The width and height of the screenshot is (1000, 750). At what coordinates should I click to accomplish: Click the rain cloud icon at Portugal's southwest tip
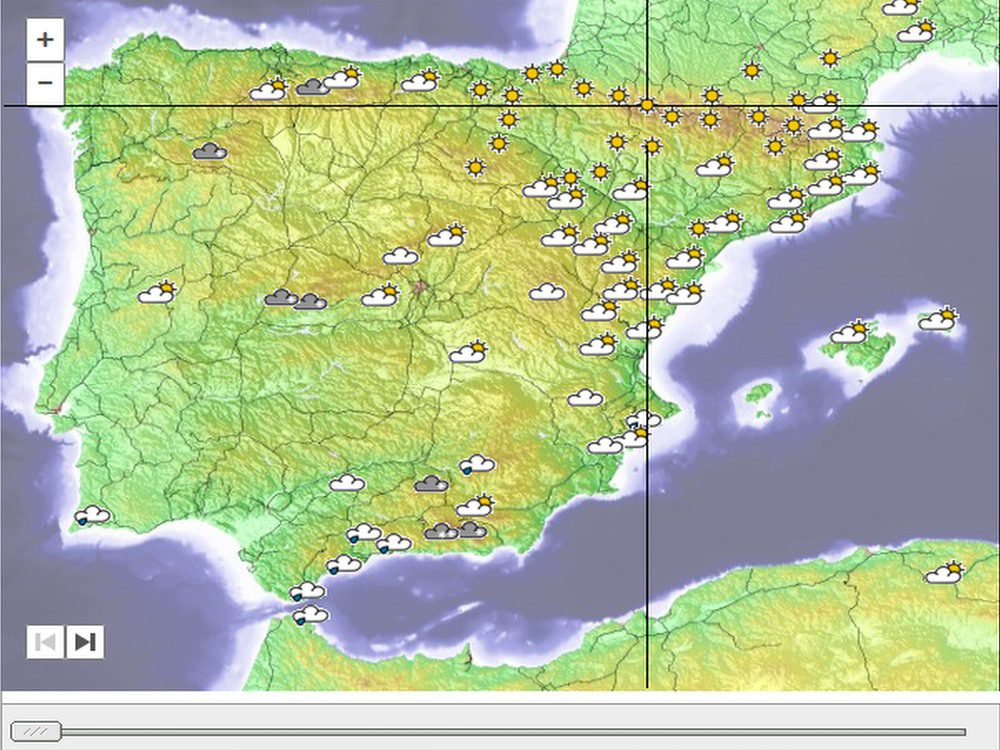click(x=93, y=516)
